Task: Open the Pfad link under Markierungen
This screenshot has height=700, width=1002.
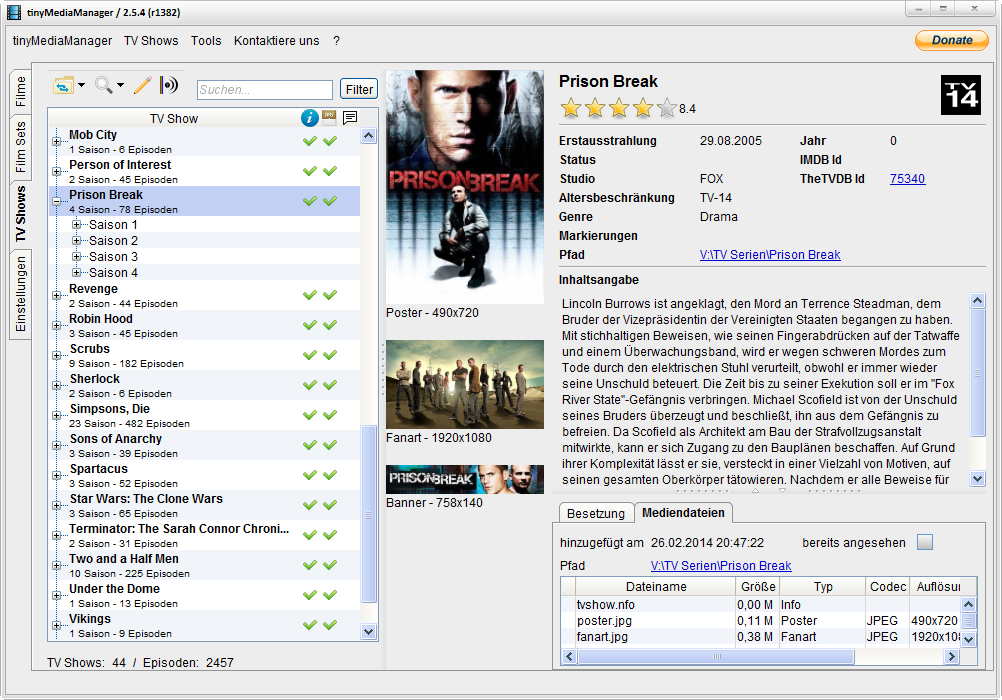Action: [770, 255]
